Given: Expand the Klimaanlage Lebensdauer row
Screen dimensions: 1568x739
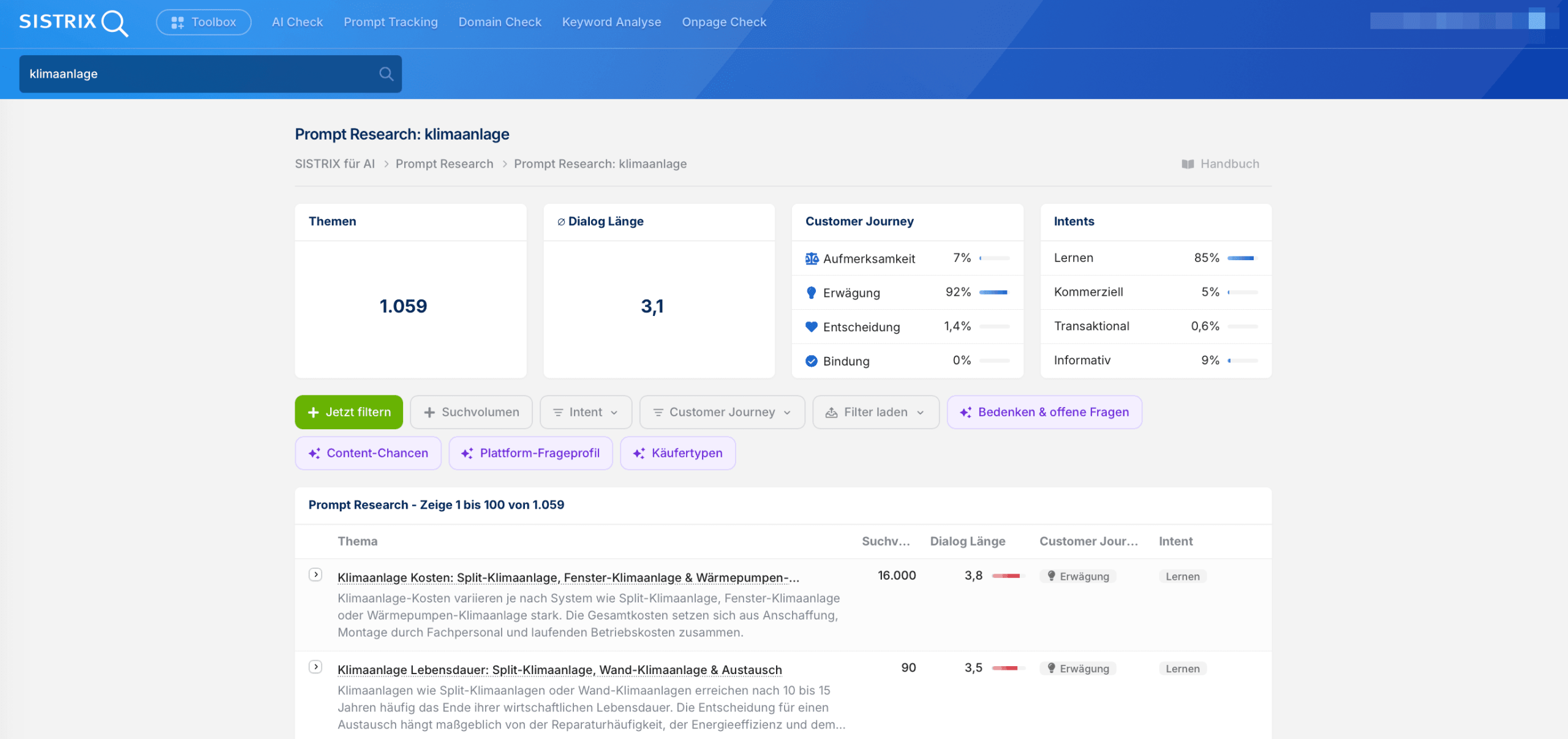Looking at the screenshot, I should click(x=315, y=667).
